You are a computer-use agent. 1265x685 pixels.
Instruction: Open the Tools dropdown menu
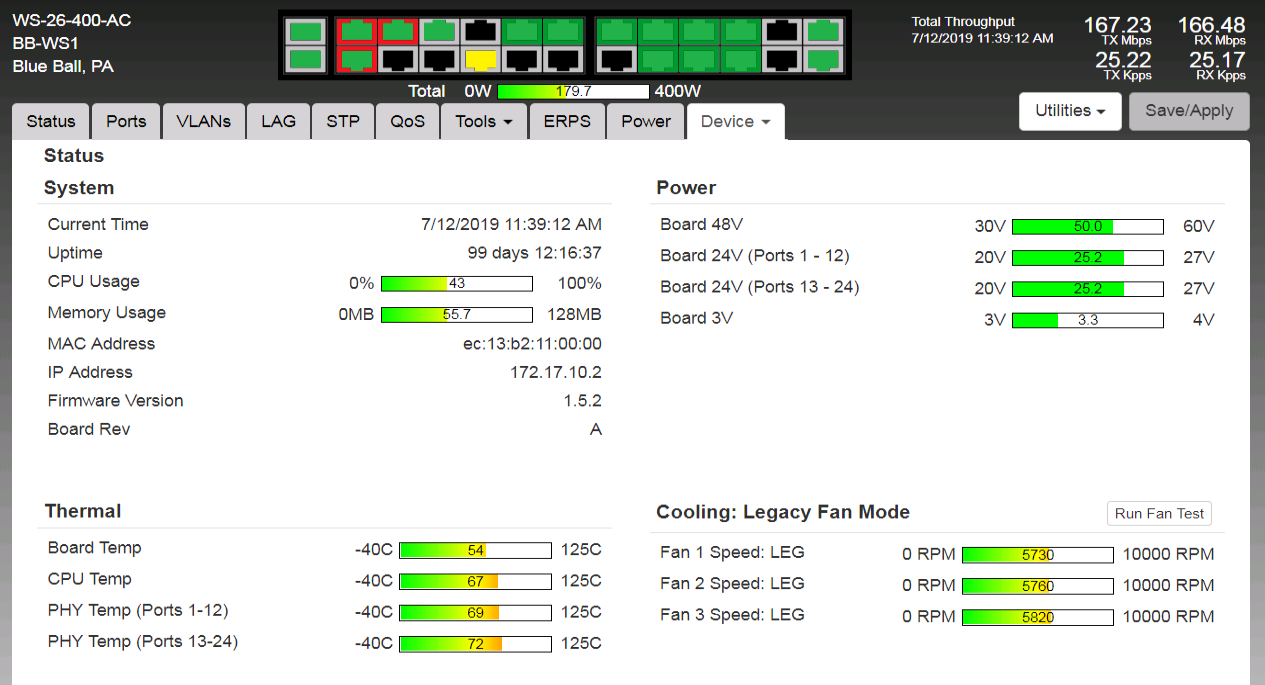[x=484, y=121]
